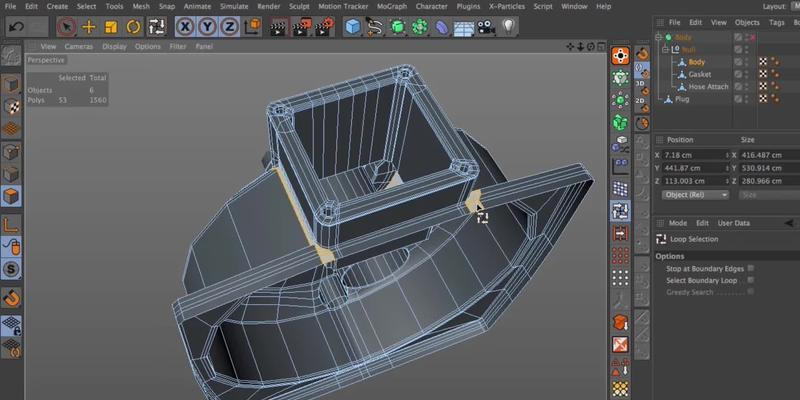800x400 pixels.
Task: Click the red dots grid icon in right palette
Action: click(620, 256)
